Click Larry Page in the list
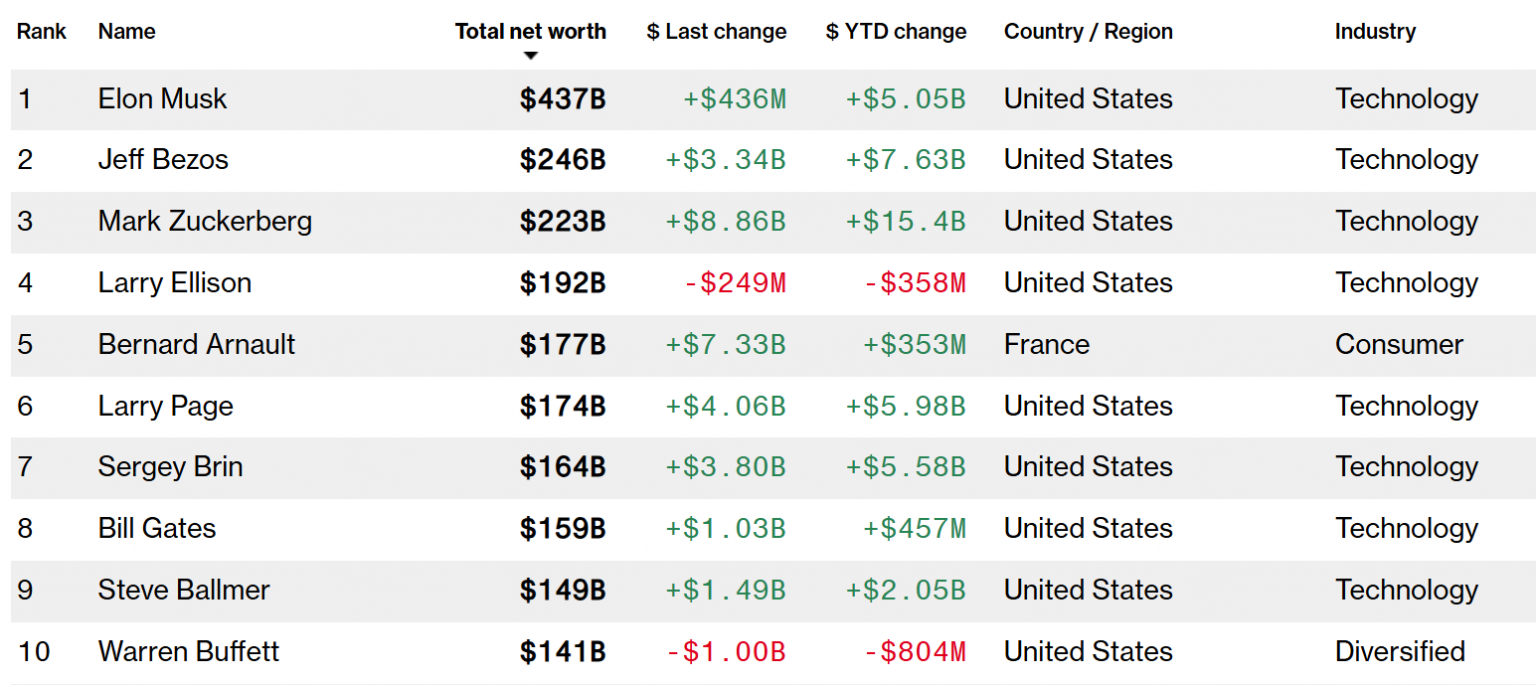This screenshot has width=1536, height=685. tap(166, 406)
